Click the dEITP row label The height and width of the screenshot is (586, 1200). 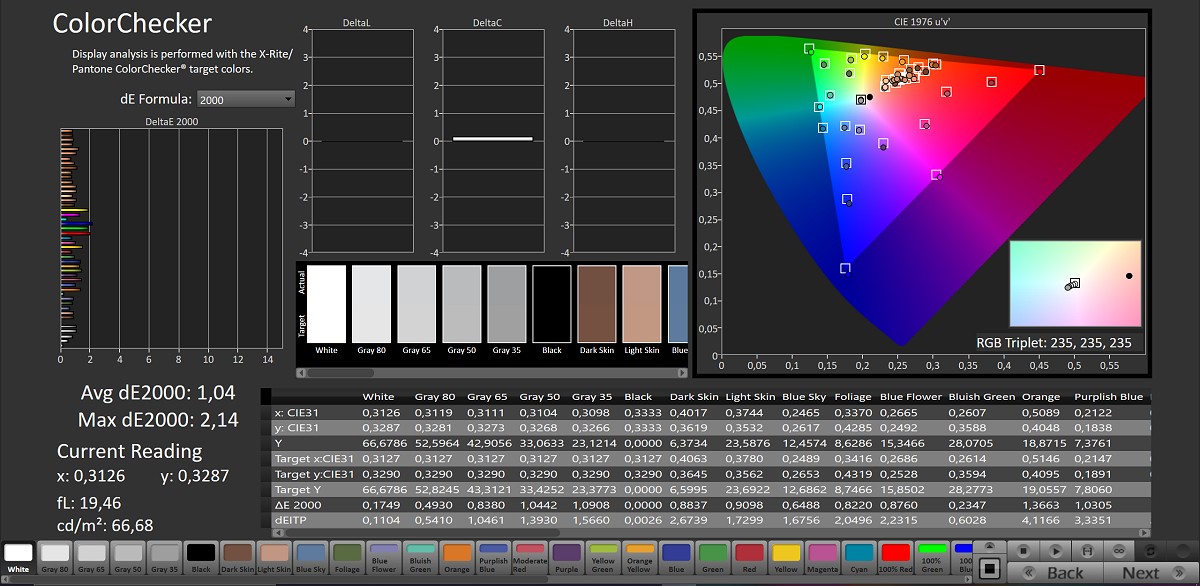[291, 521]
